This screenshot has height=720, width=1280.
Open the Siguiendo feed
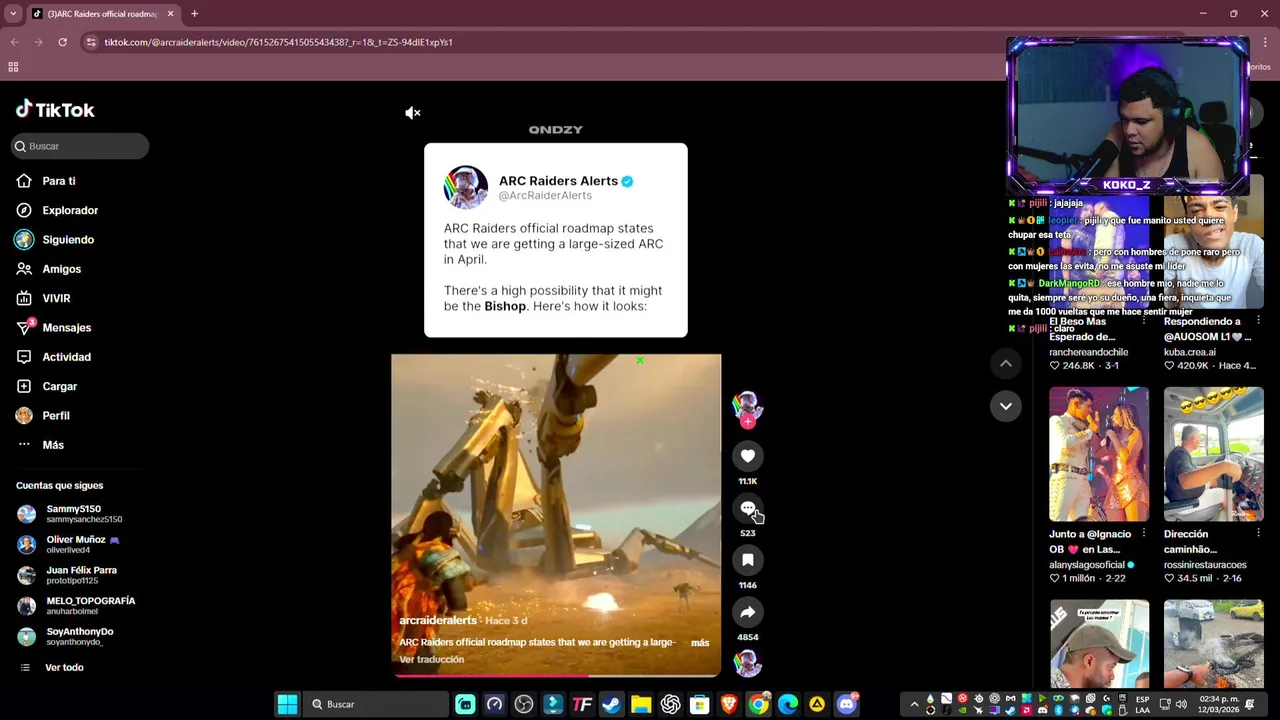tap(68, 240)
